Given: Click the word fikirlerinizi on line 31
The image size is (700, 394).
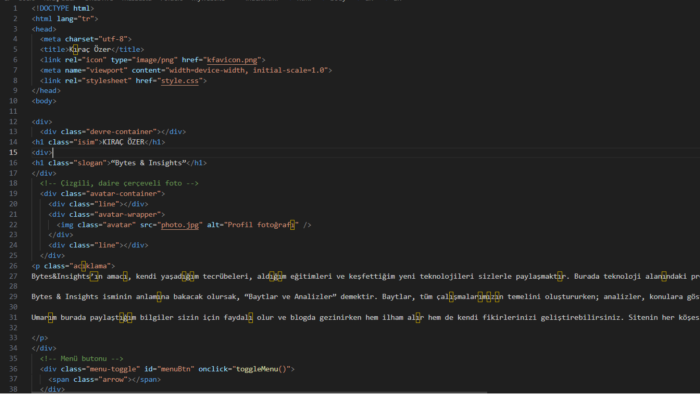Looking at the screenshot, I should (x=509, y=318).
